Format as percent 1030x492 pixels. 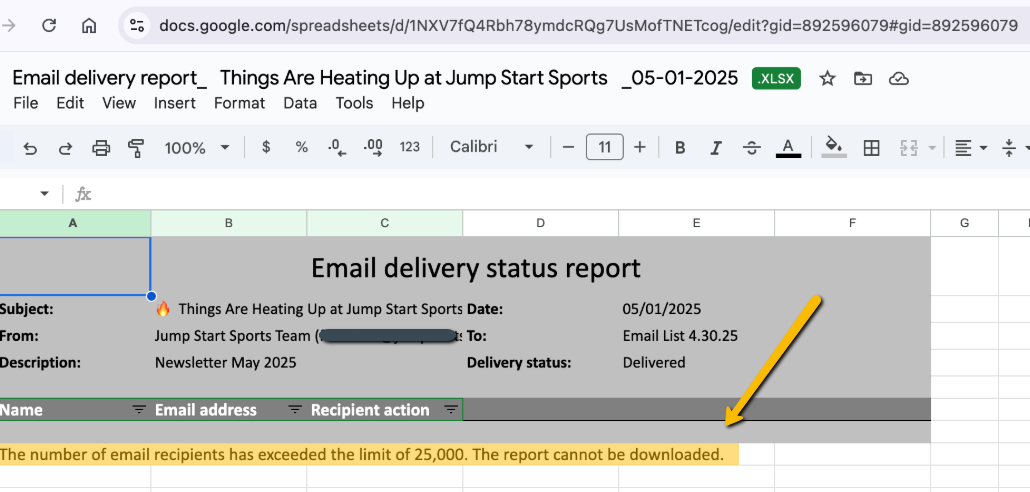pyautogui.click(x=302, y=147)
